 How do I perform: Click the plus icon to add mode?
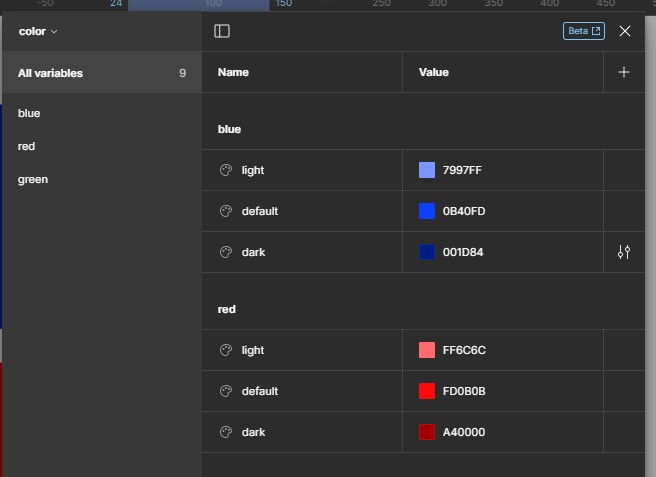tap(624, 72)
